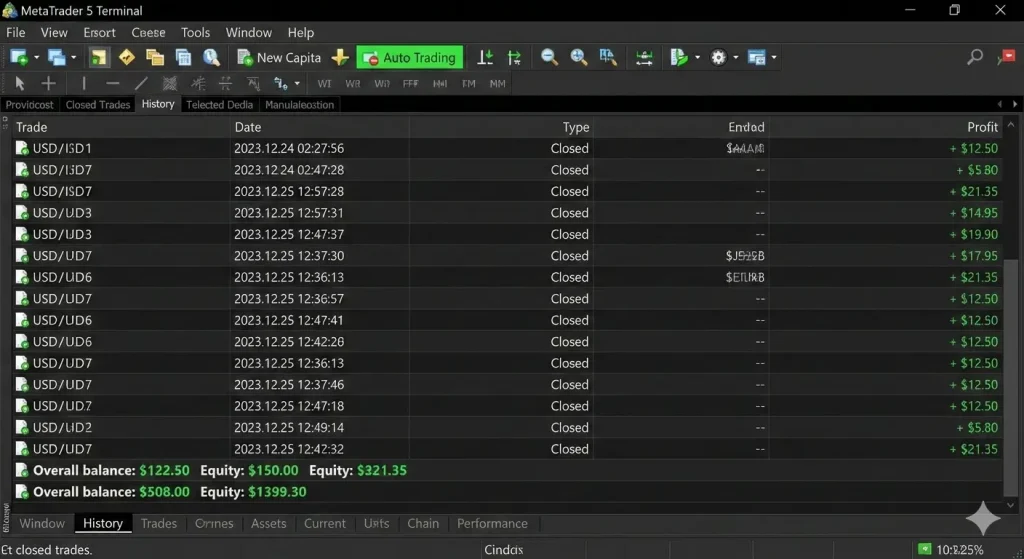Viewport: 1024px width, 559px height.
Task: Open the Chain tab at the bottom
Action: [423, 524]
